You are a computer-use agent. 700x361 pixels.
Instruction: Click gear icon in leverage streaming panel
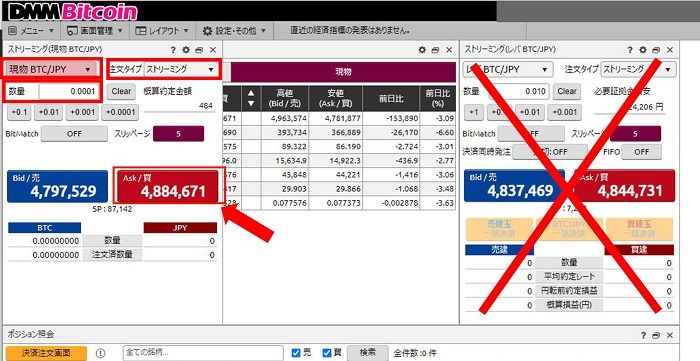coord(643,50)
